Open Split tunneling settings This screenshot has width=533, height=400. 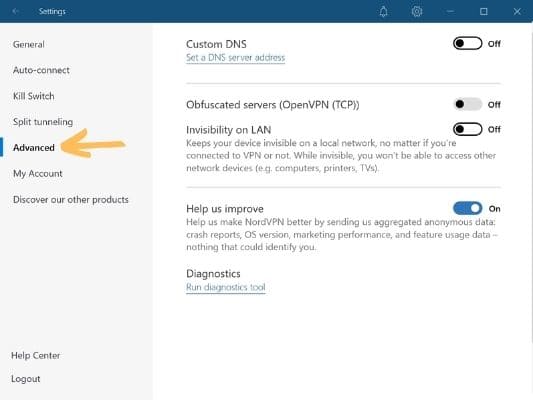pyautogui.click(x=43, y=122)
